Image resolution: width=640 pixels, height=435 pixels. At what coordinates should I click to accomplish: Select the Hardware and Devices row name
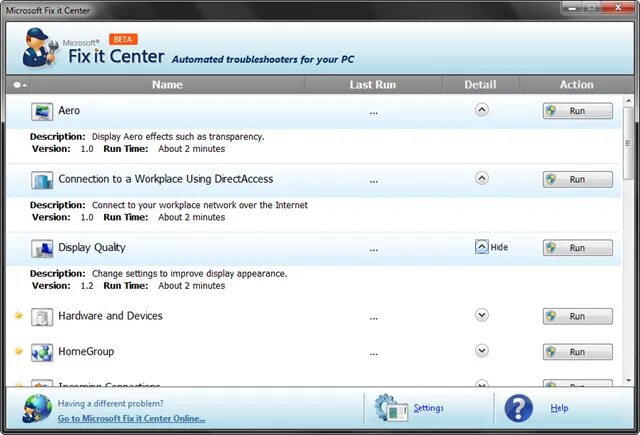coord(110,316)
